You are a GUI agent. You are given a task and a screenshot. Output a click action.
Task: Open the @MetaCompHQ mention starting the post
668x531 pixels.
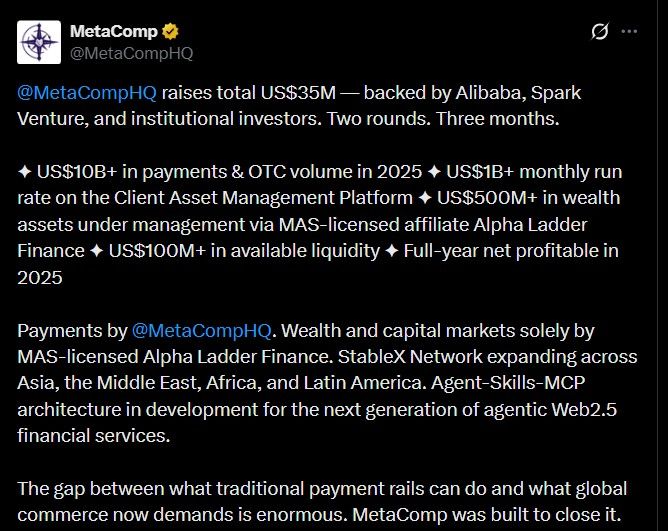click(x=87, y=93)
